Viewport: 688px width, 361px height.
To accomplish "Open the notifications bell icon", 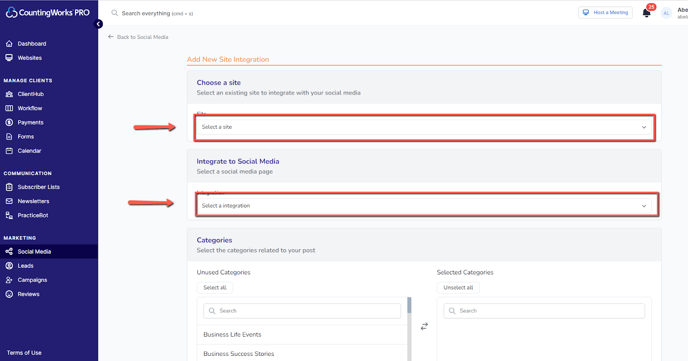I will pyautogui.click(x=646, y=13).
